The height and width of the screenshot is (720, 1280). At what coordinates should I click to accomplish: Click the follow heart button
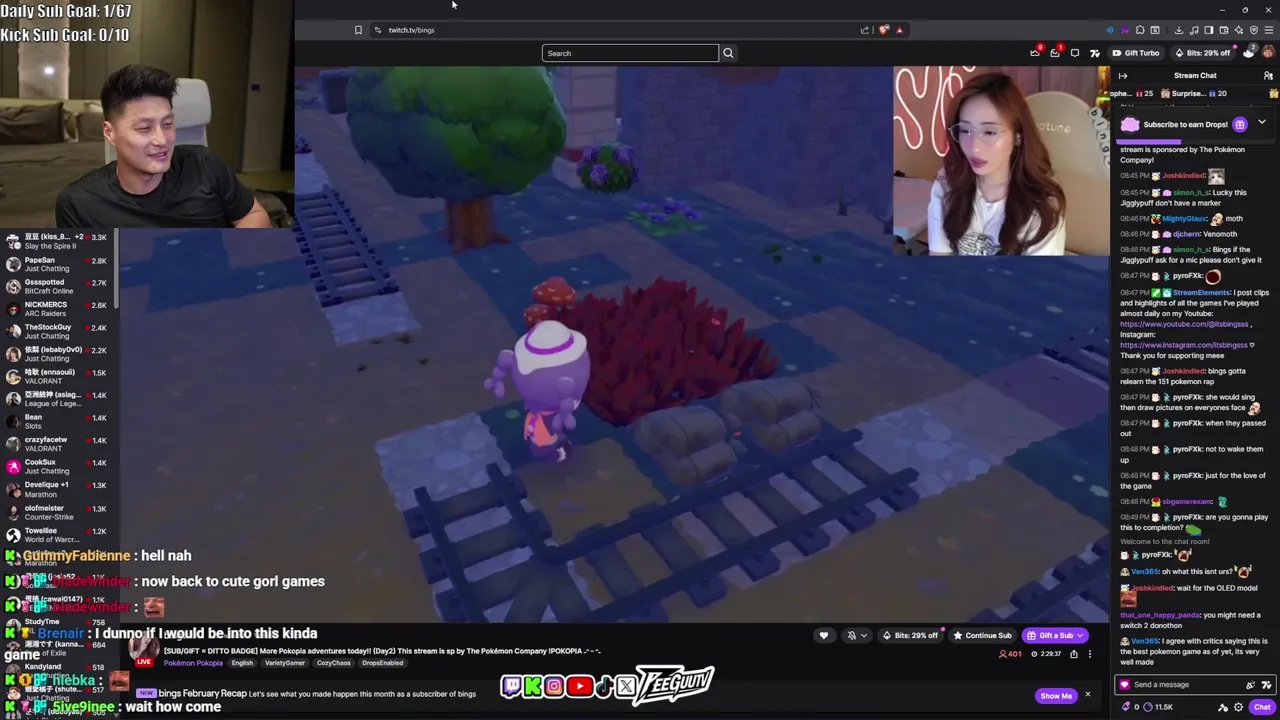824,636
